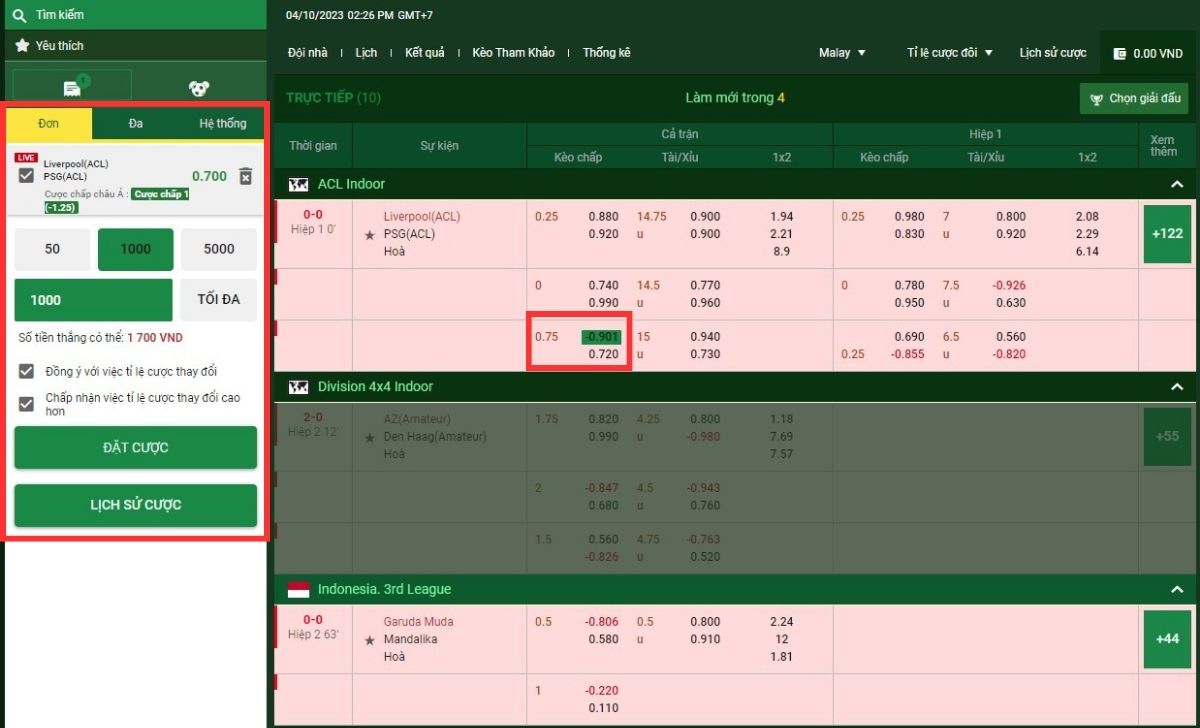Uncheck the Liverpool(ACL) bet selection checkbox
Screen dimensions: 1200x728
27,176
